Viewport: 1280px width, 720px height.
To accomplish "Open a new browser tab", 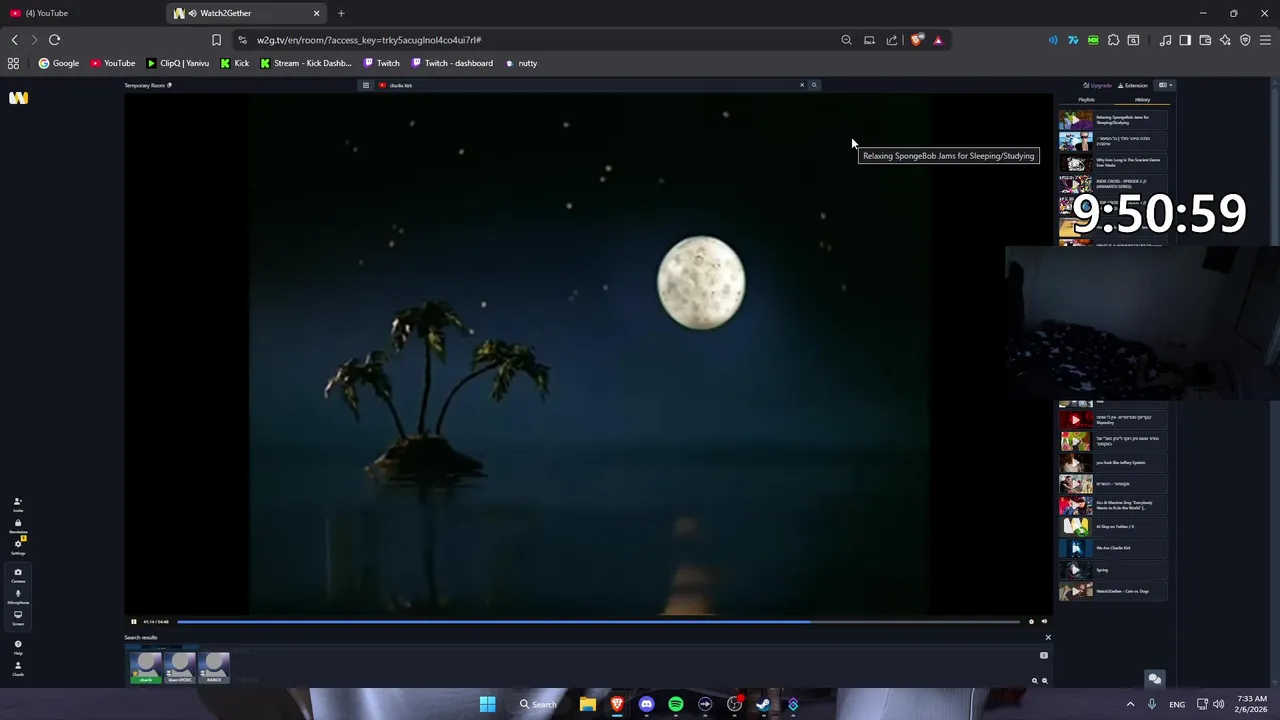I will coord(341,13).
